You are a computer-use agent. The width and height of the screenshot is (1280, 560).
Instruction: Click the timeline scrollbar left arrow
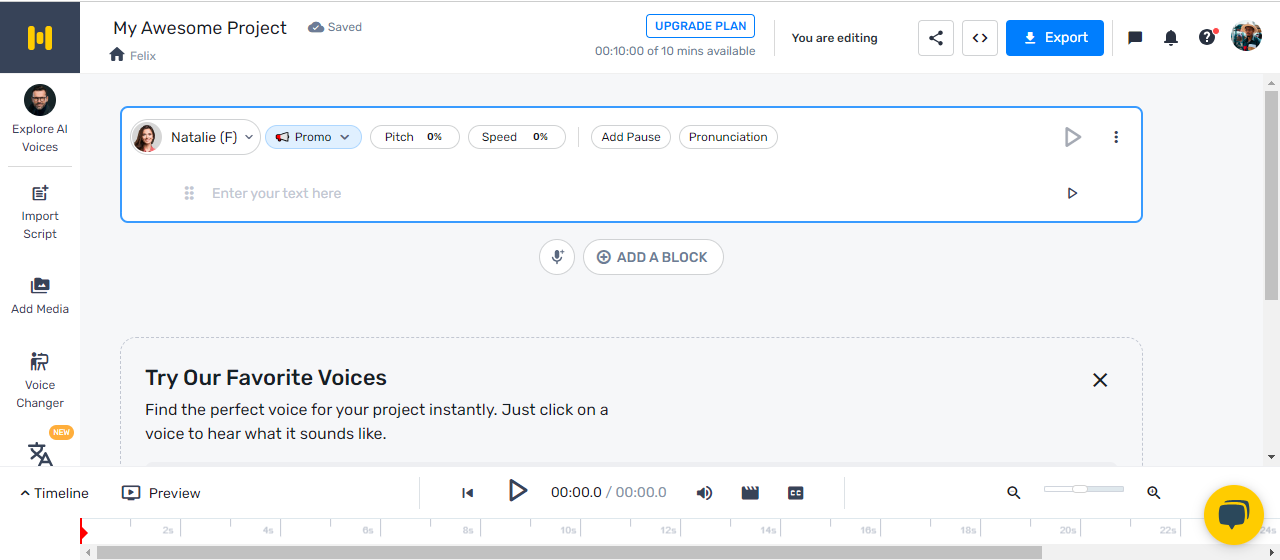(87, 552)
